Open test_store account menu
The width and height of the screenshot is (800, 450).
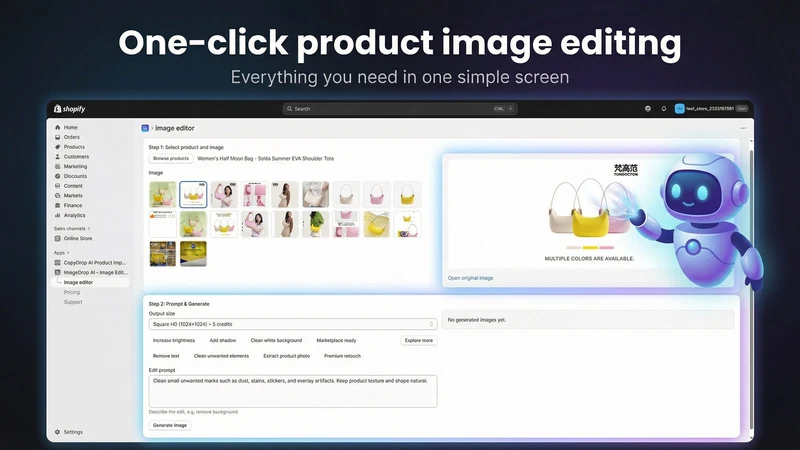pyautogui.click(x=711, y=109)
